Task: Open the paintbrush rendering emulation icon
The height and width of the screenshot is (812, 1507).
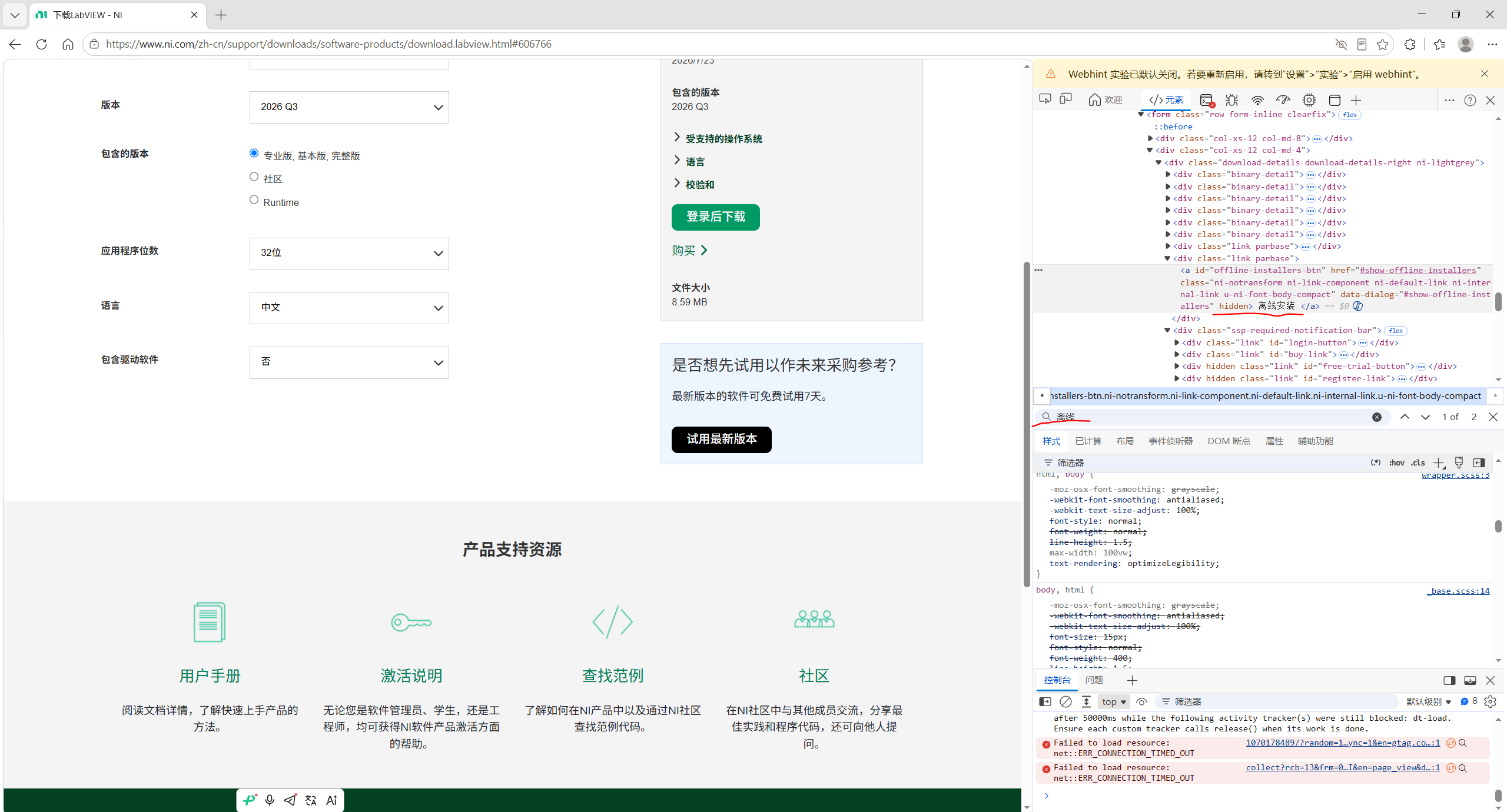Action: tap(1459, 462)
